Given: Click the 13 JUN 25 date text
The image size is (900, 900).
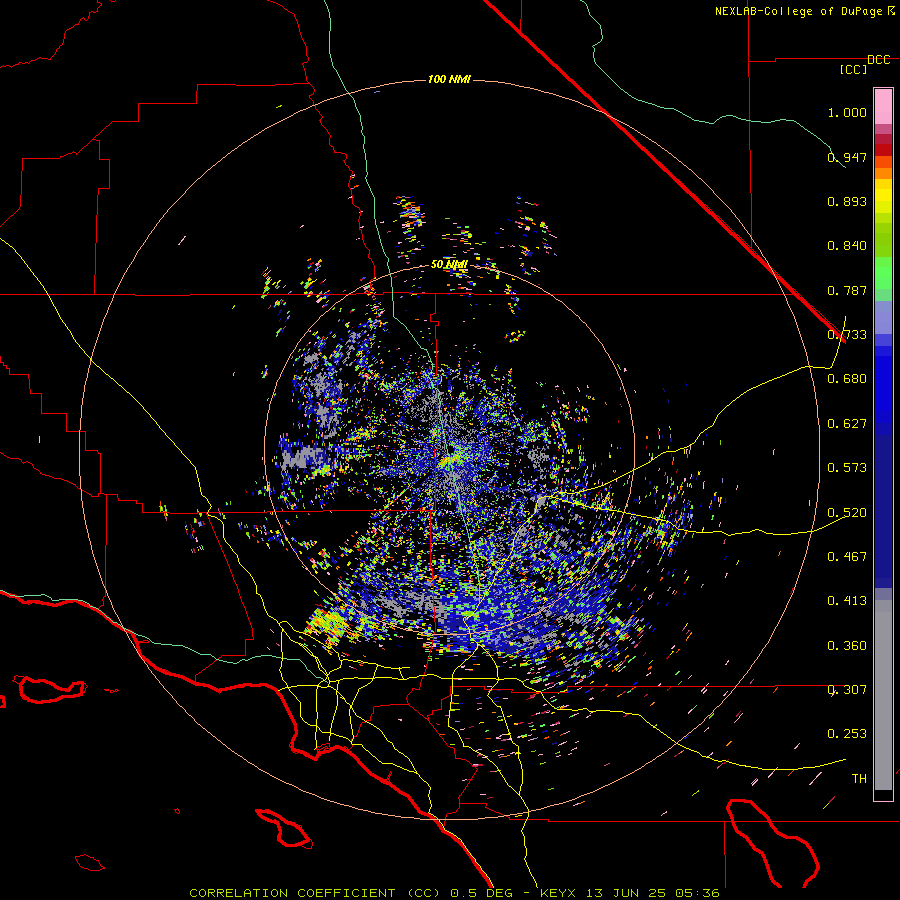Looking at the screenshot, I should 625,893.
